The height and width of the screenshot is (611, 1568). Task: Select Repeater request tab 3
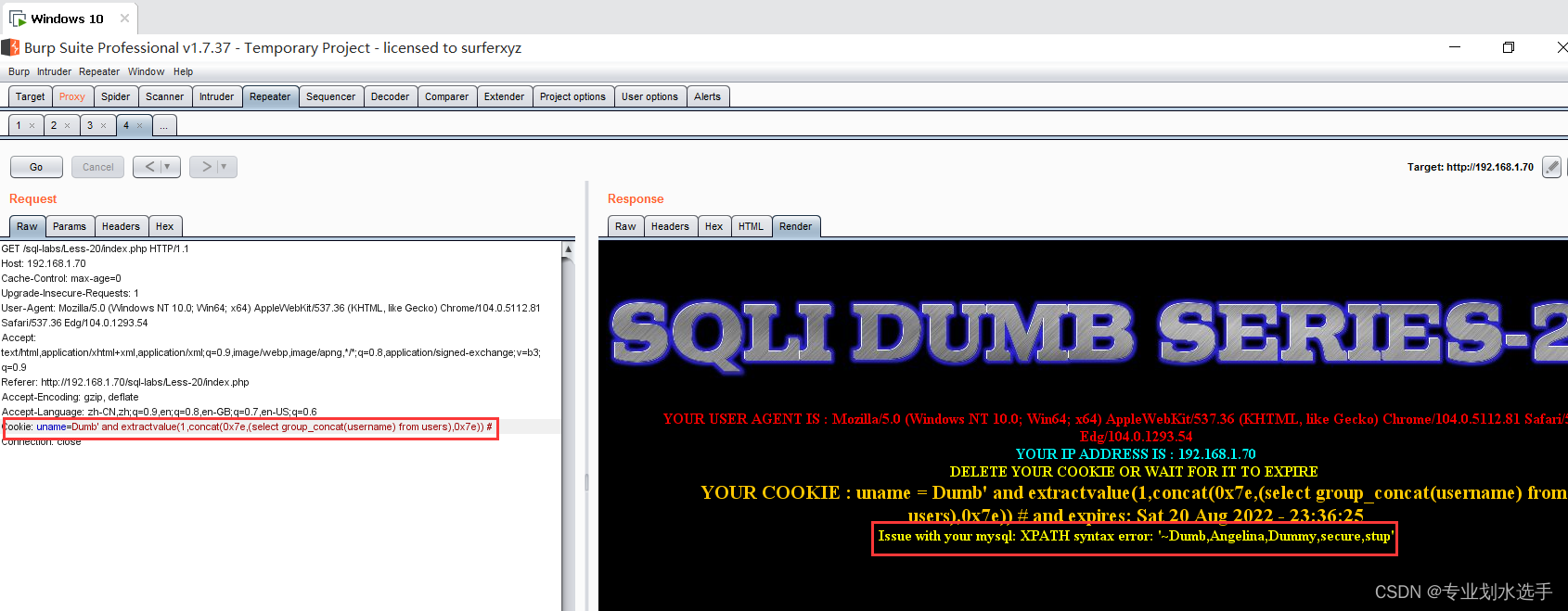point(90,125)
